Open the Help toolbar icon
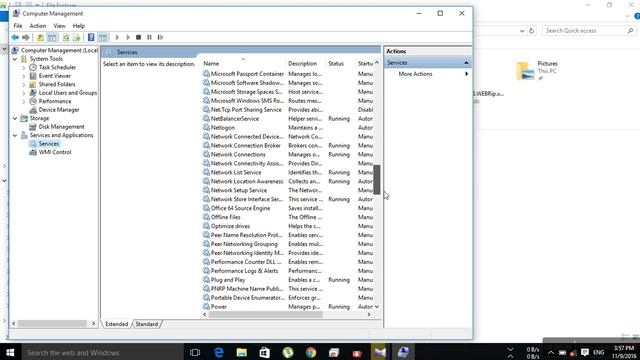This screenshot has width=640, height=360. point(91,38)
